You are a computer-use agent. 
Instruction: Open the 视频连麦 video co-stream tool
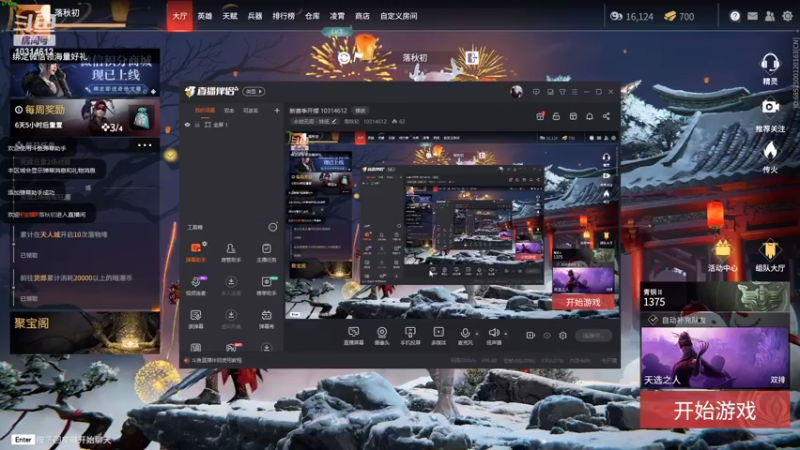pyautogui.click(x=195, y=286)
